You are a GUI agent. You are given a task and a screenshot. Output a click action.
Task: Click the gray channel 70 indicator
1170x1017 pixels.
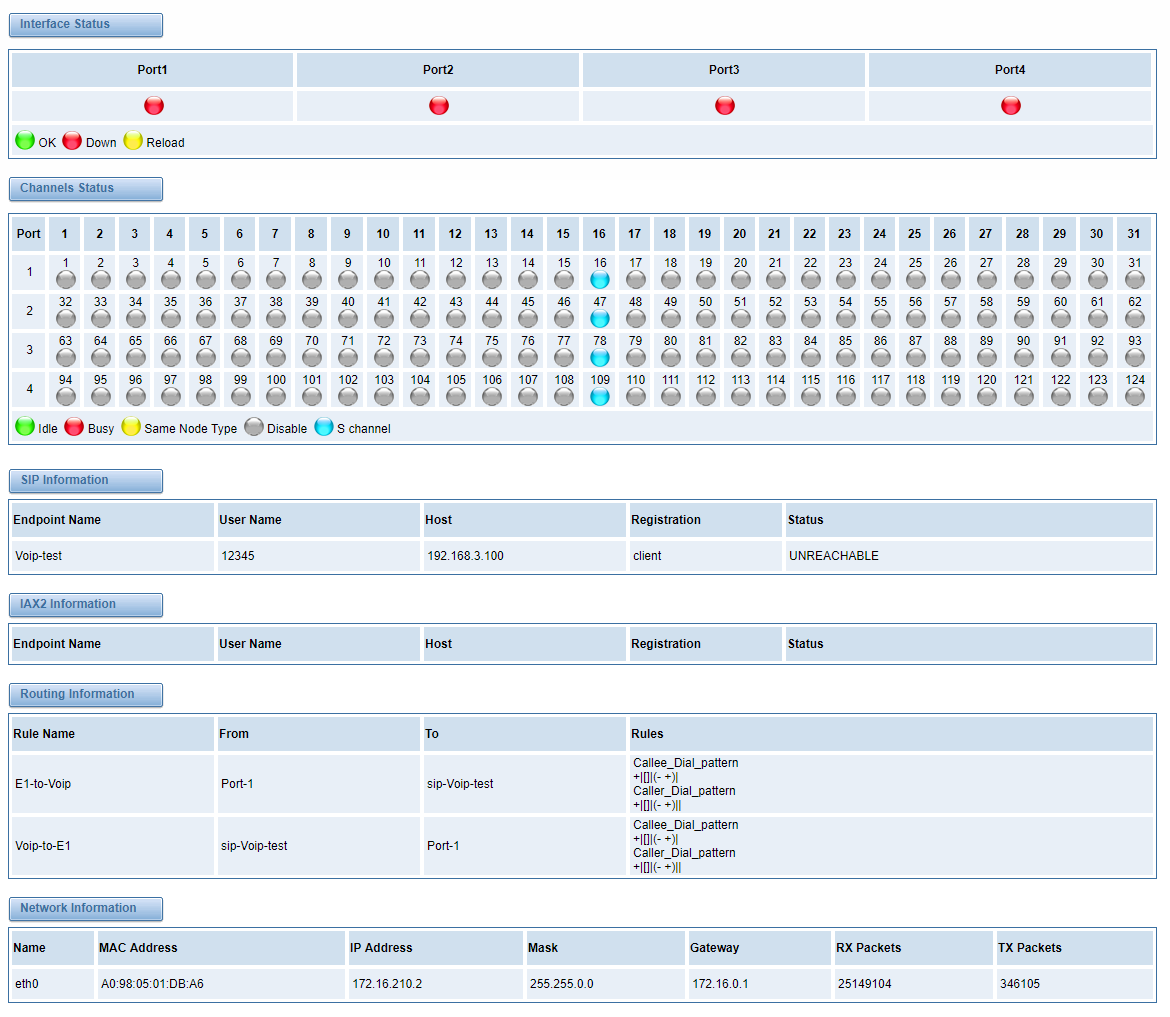(x=312, y=357)
